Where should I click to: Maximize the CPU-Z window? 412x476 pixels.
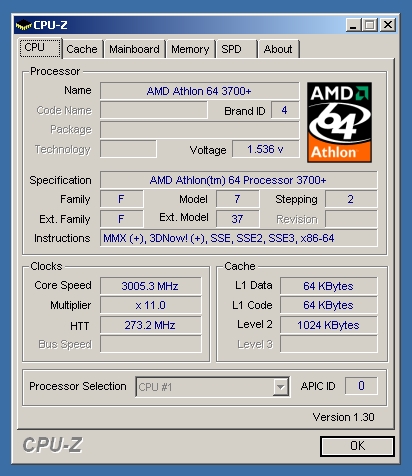tap(370, 25)
